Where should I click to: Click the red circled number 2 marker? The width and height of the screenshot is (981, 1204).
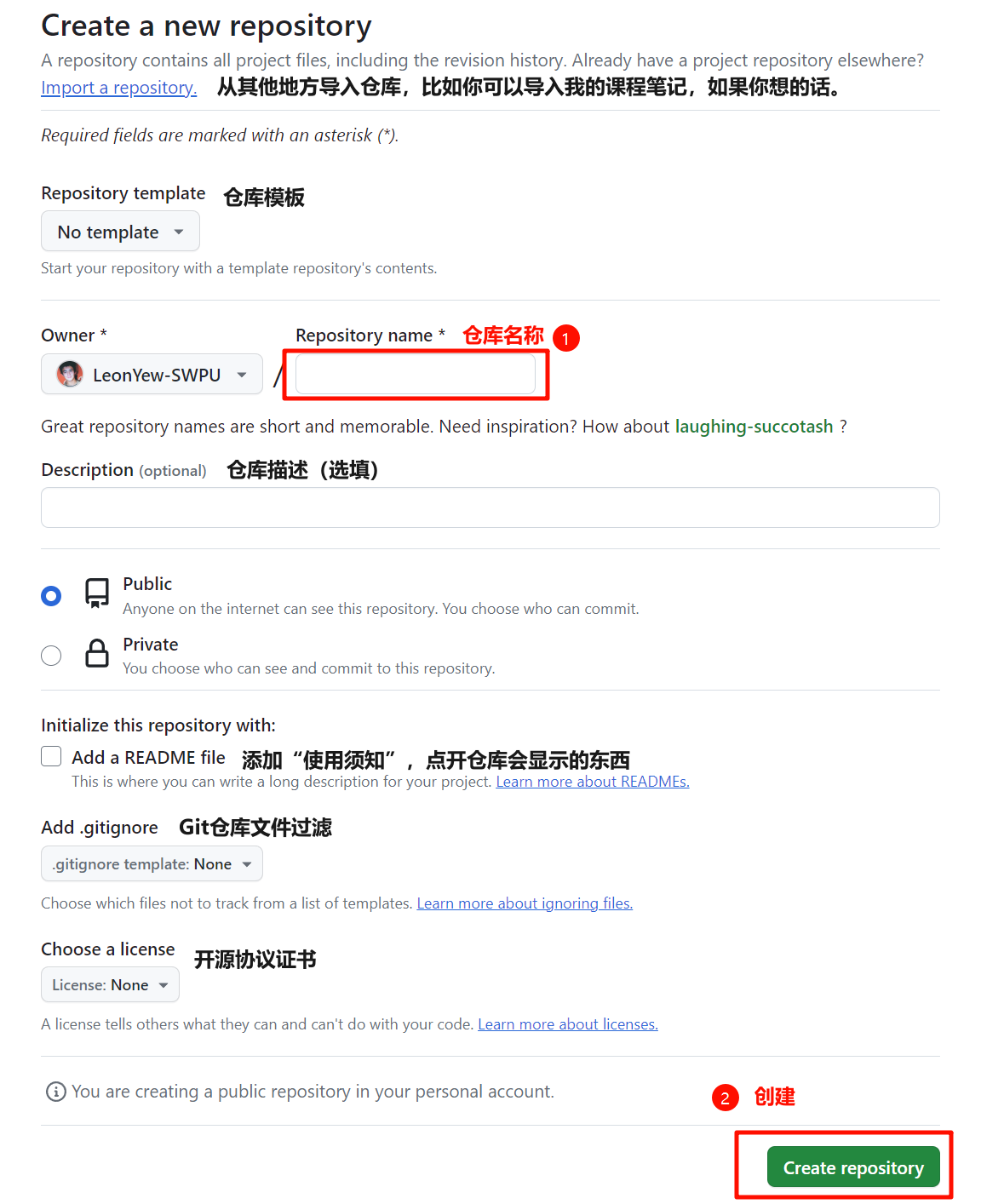[726, 1098]
